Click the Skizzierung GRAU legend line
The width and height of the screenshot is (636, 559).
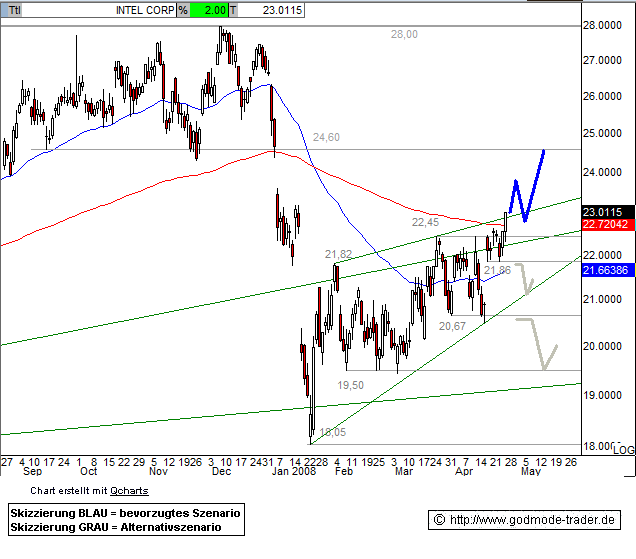pos(116,527)
